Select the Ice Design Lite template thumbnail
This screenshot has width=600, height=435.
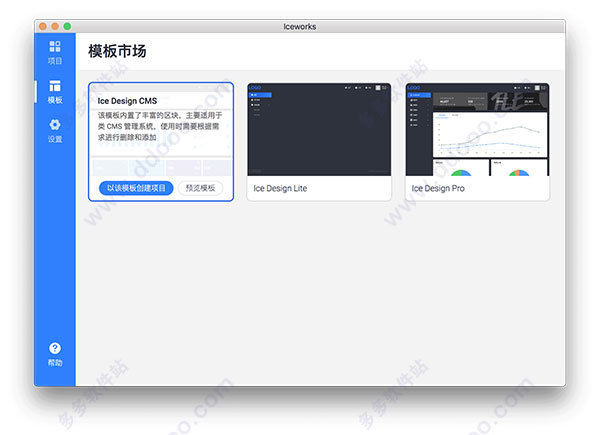pos(319,129)
